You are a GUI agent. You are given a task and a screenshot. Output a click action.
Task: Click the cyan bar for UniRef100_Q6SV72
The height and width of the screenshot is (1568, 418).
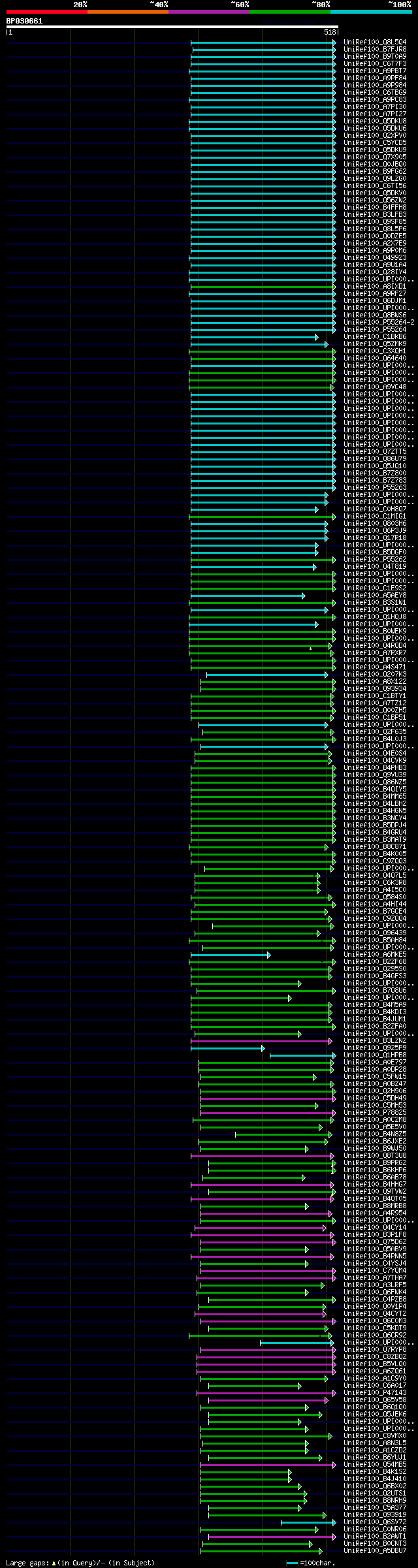pyautogui.click(x=309, y=1522)
